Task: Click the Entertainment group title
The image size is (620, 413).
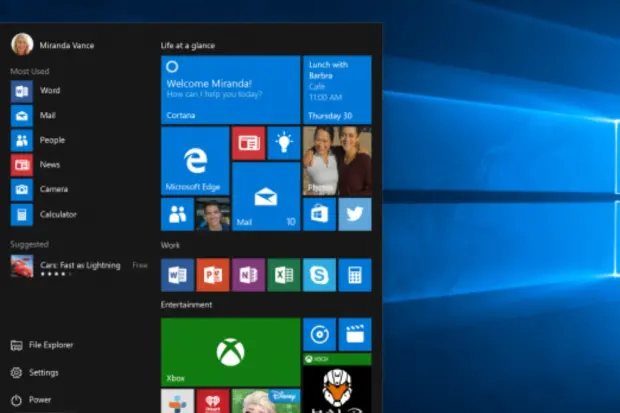Action: click(x=186, y=305)
